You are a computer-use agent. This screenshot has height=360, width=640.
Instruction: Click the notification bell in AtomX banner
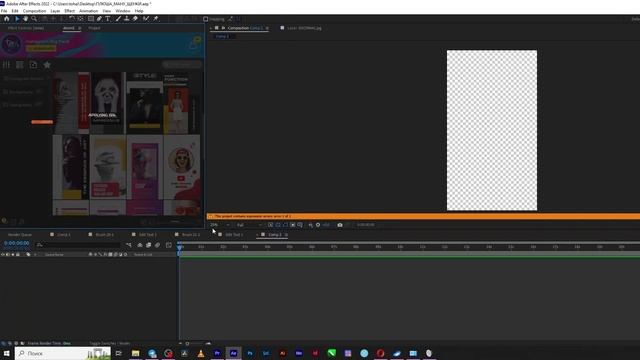[x=193, y=45]
